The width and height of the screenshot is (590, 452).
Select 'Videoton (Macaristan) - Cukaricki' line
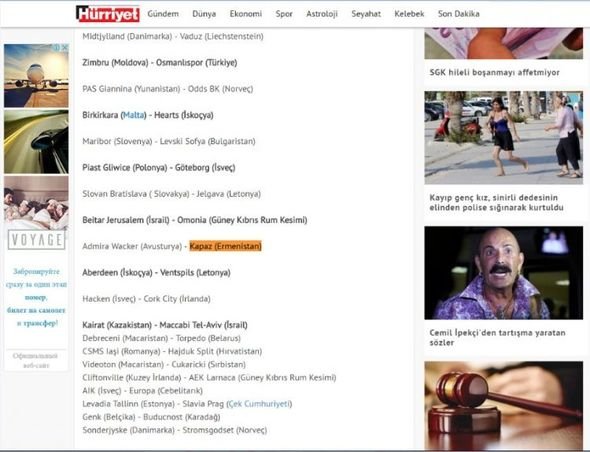[x=164, y=364]
